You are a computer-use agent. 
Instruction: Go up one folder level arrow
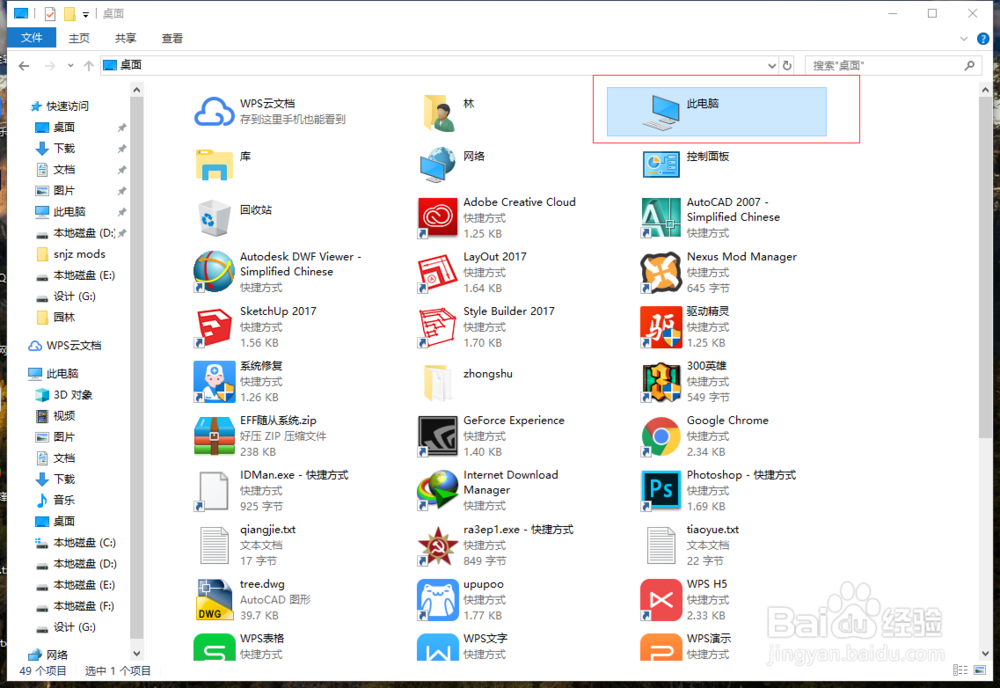coord(89,65)
